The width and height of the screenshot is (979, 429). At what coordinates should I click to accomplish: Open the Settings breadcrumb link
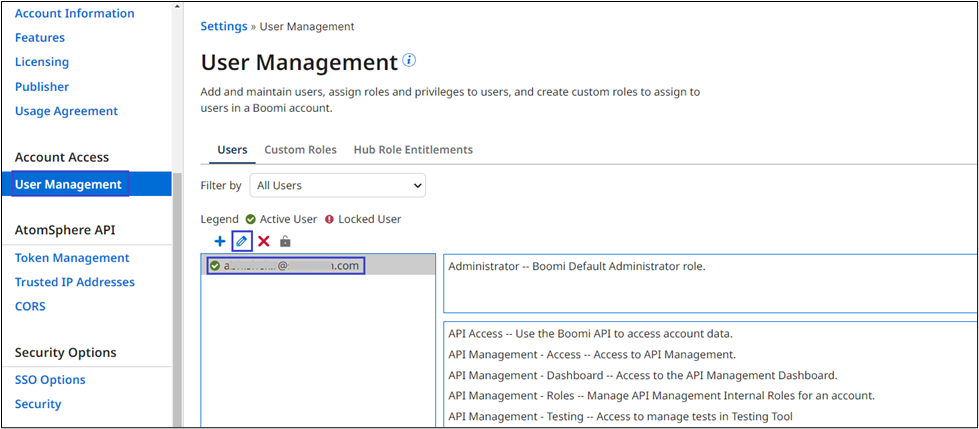click(224, 26)
